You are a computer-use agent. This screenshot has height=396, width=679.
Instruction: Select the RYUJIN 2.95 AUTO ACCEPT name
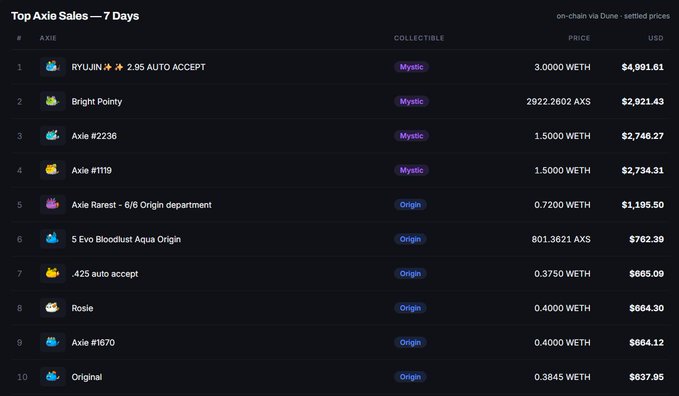click(x=139, y=67)
